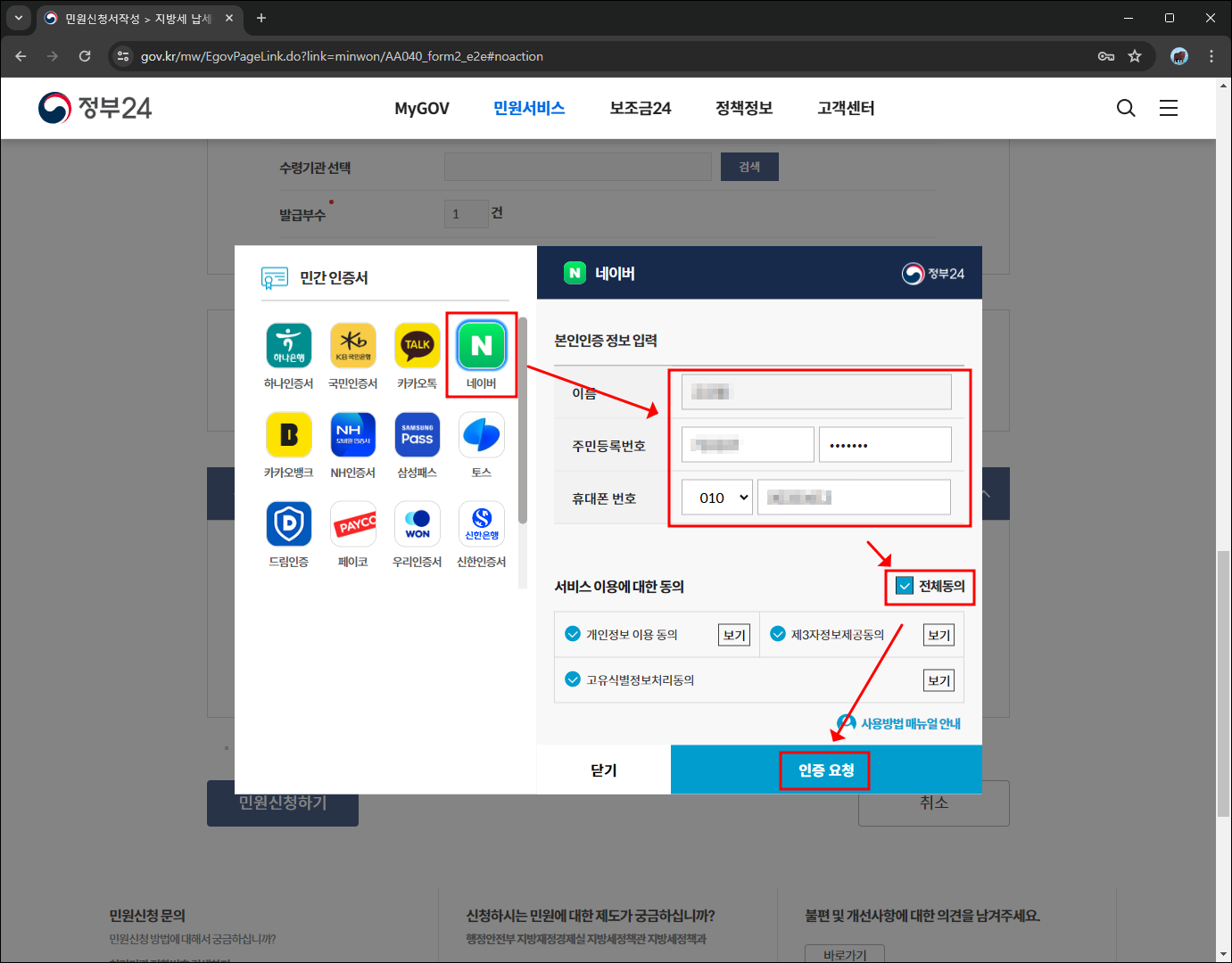Choose the 국민인증서 KB certificate icon
Image resolution: width=1232 pixels, height=963 pixels.
pyautogui.click(x=353, y=345)
